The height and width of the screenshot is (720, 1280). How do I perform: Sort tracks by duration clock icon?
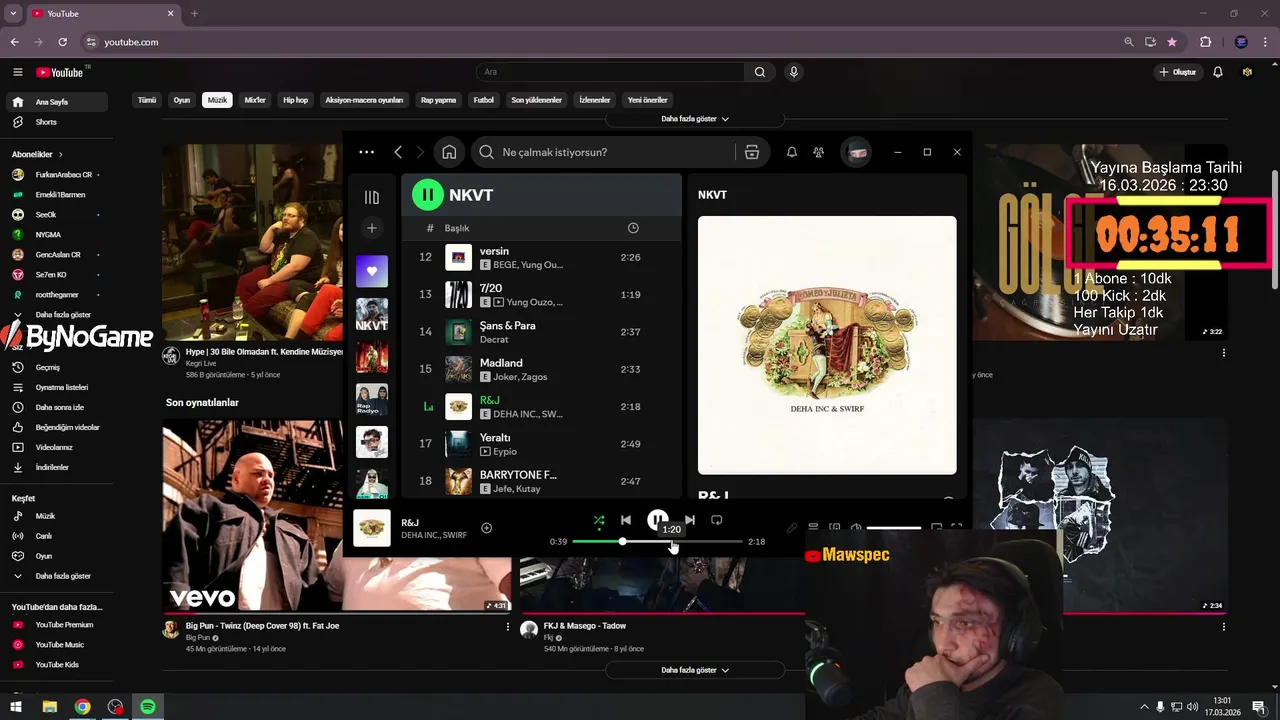pyautogui.click(x=633, y=228)
